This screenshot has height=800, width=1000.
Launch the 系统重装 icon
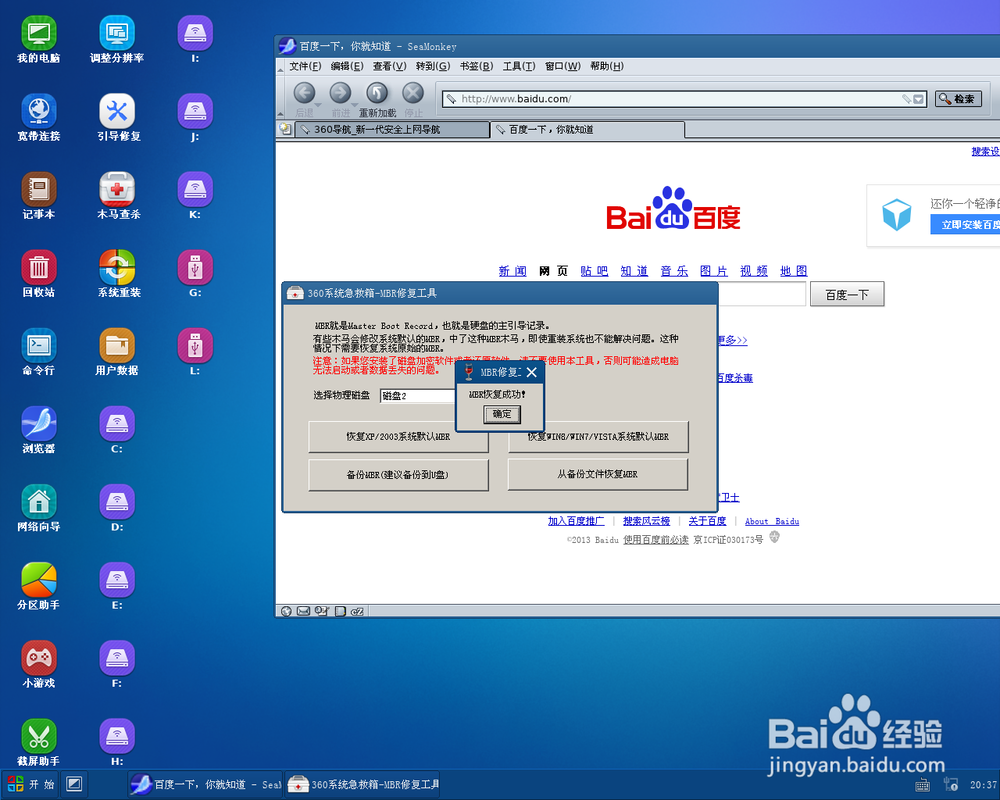(117, 273)
